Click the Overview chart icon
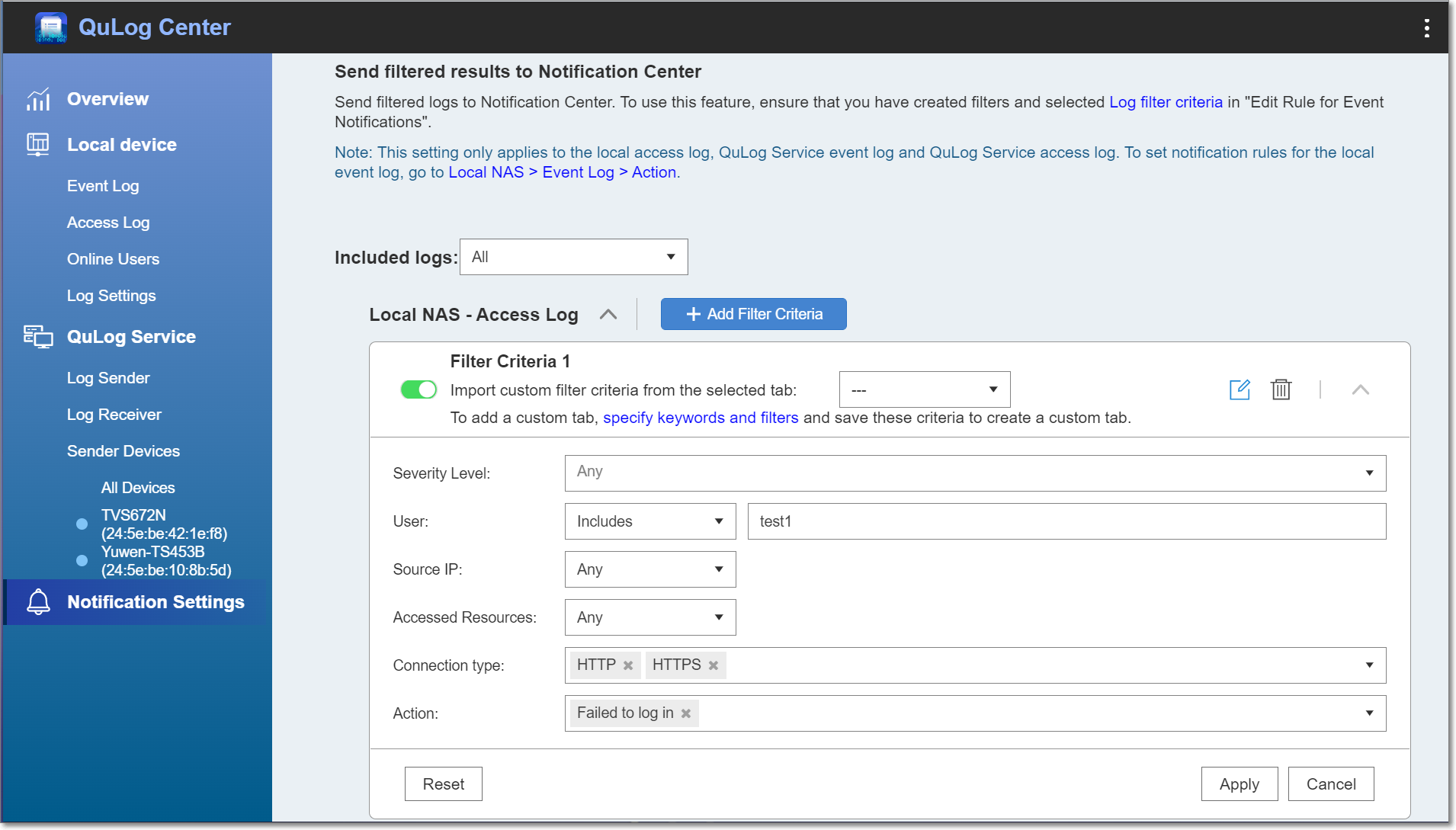 click(x=38, y=99)
